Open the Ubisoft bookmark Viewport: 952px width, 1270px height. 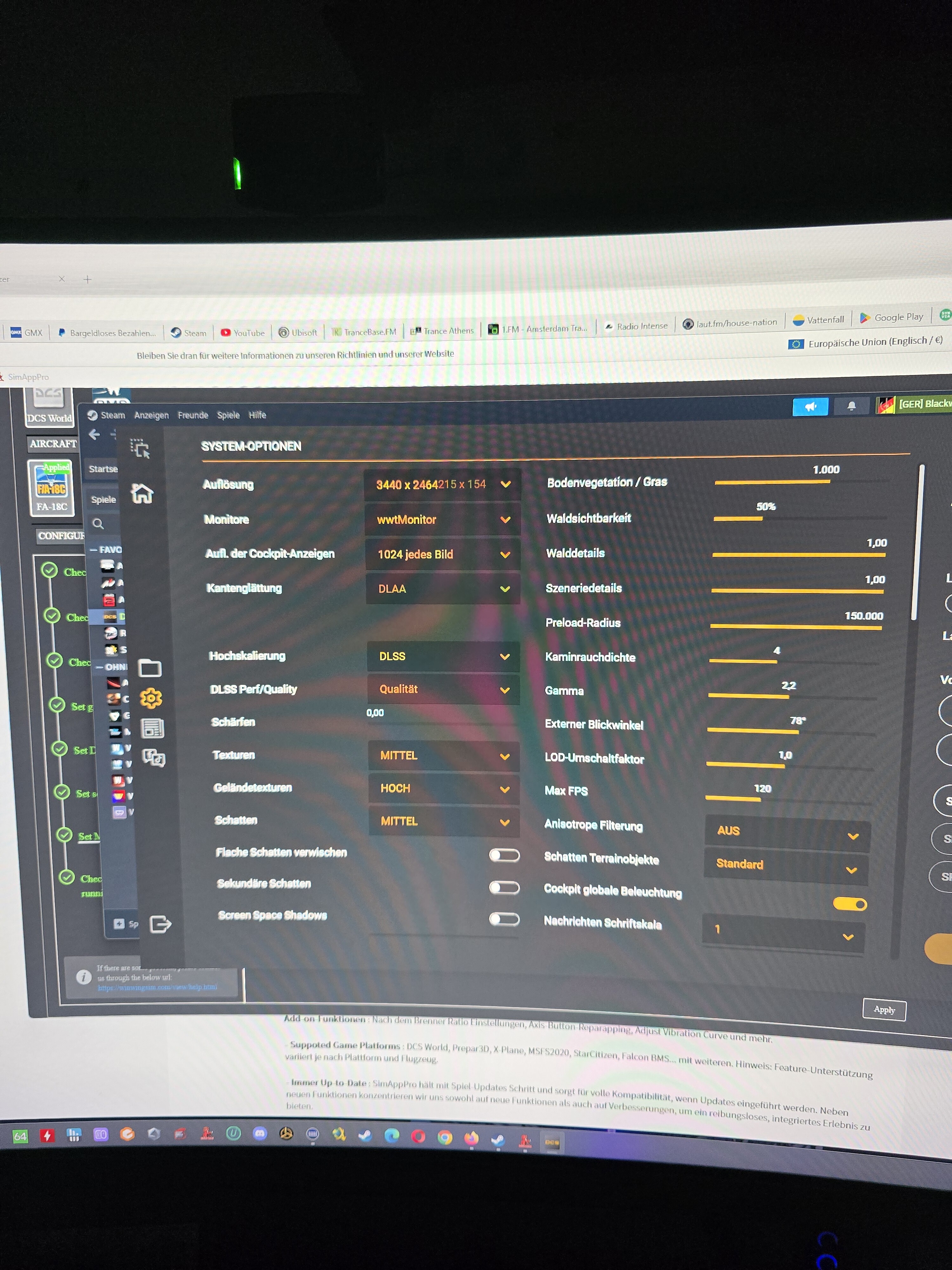298,332
